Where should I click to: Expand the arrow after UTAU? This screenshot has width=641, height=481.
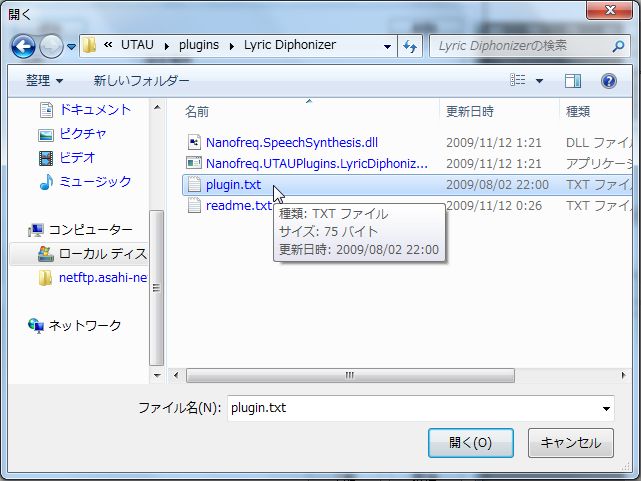[x=167, y=46]
